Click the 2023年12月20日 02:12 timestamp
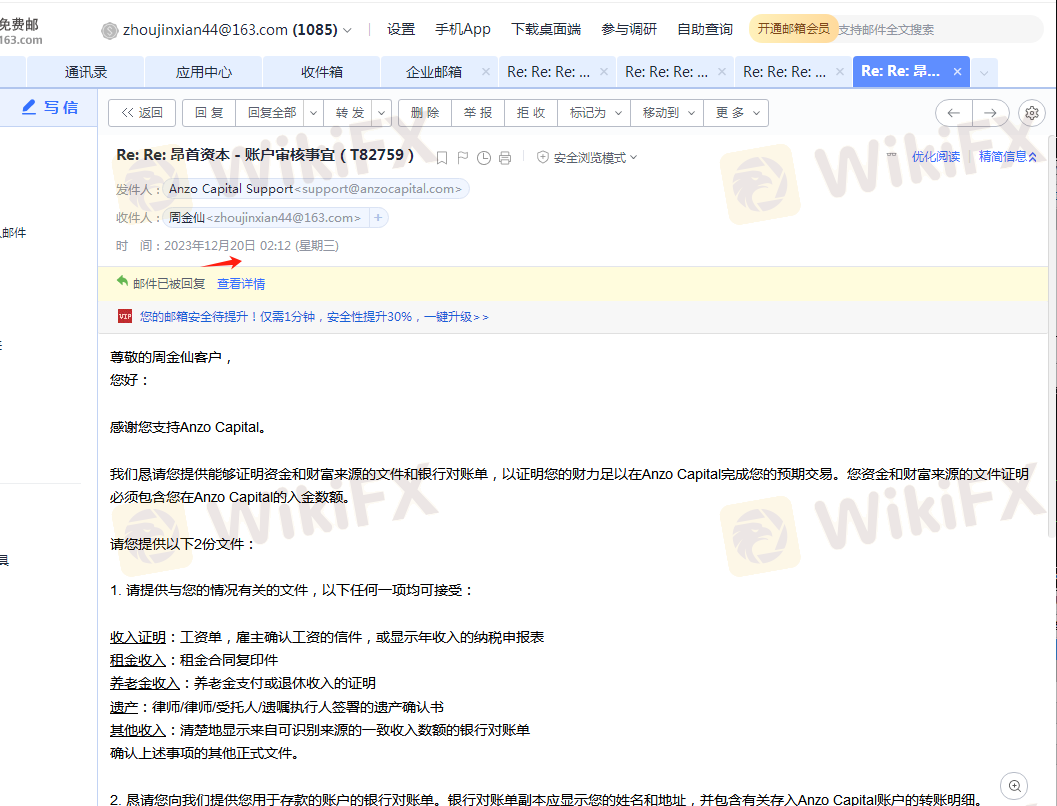The image size is (1057, 806). [x=251, y=246]
